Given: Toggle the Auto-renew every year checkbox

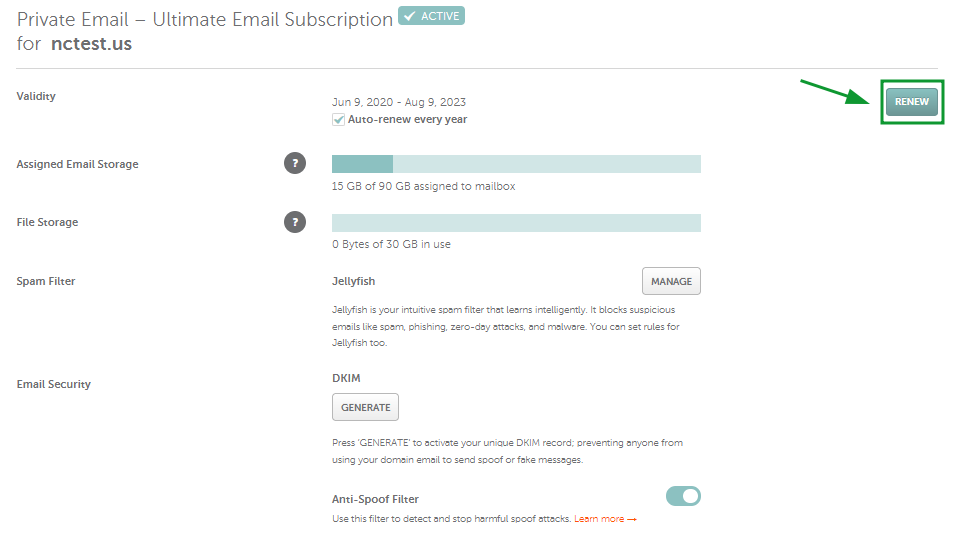Looking at the screenshot, I should click(x=338, y=120).
